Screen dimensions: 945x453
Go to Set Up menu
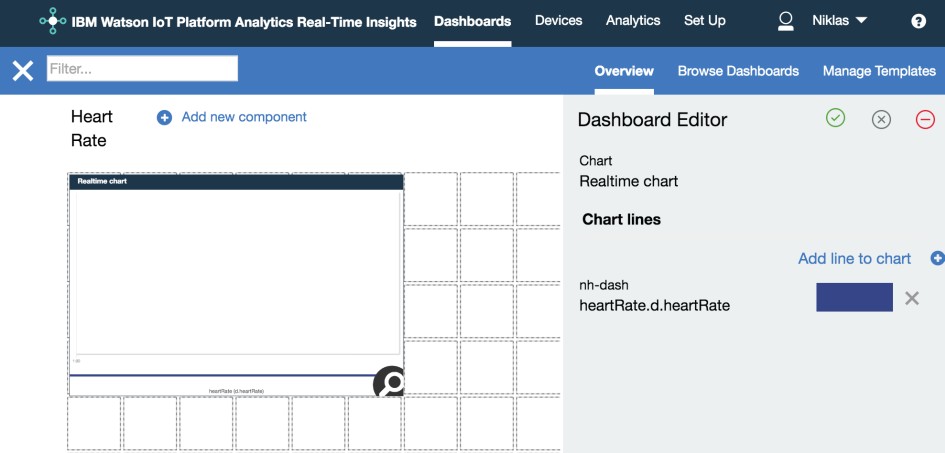(705, 20)
